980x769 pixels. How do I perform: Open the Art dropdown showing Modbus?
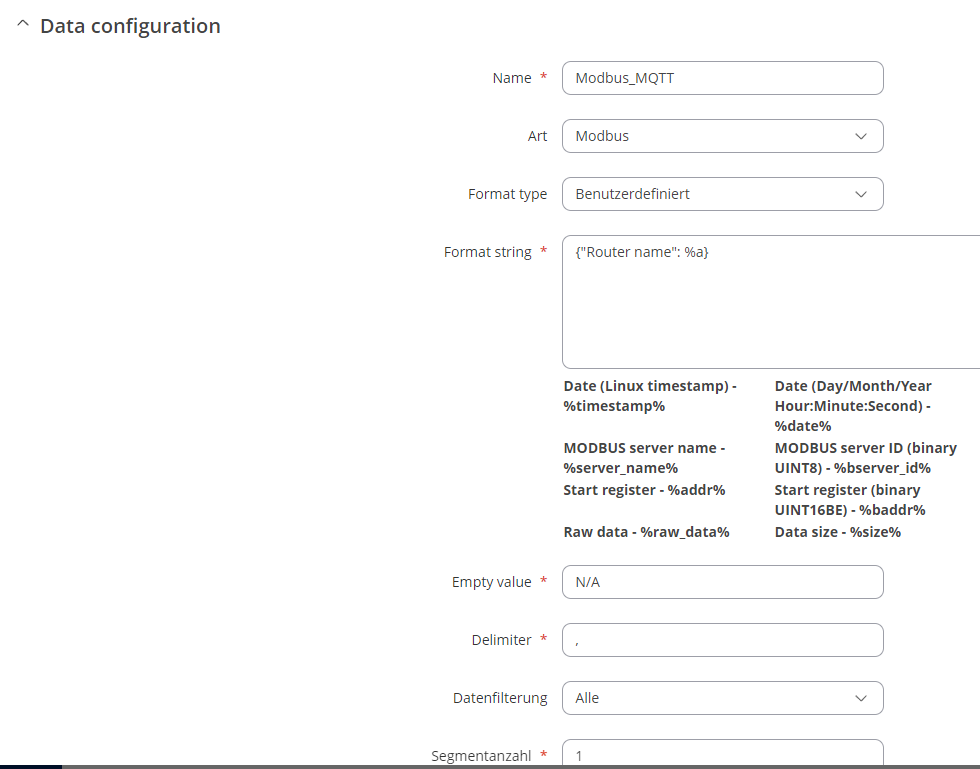722,136
